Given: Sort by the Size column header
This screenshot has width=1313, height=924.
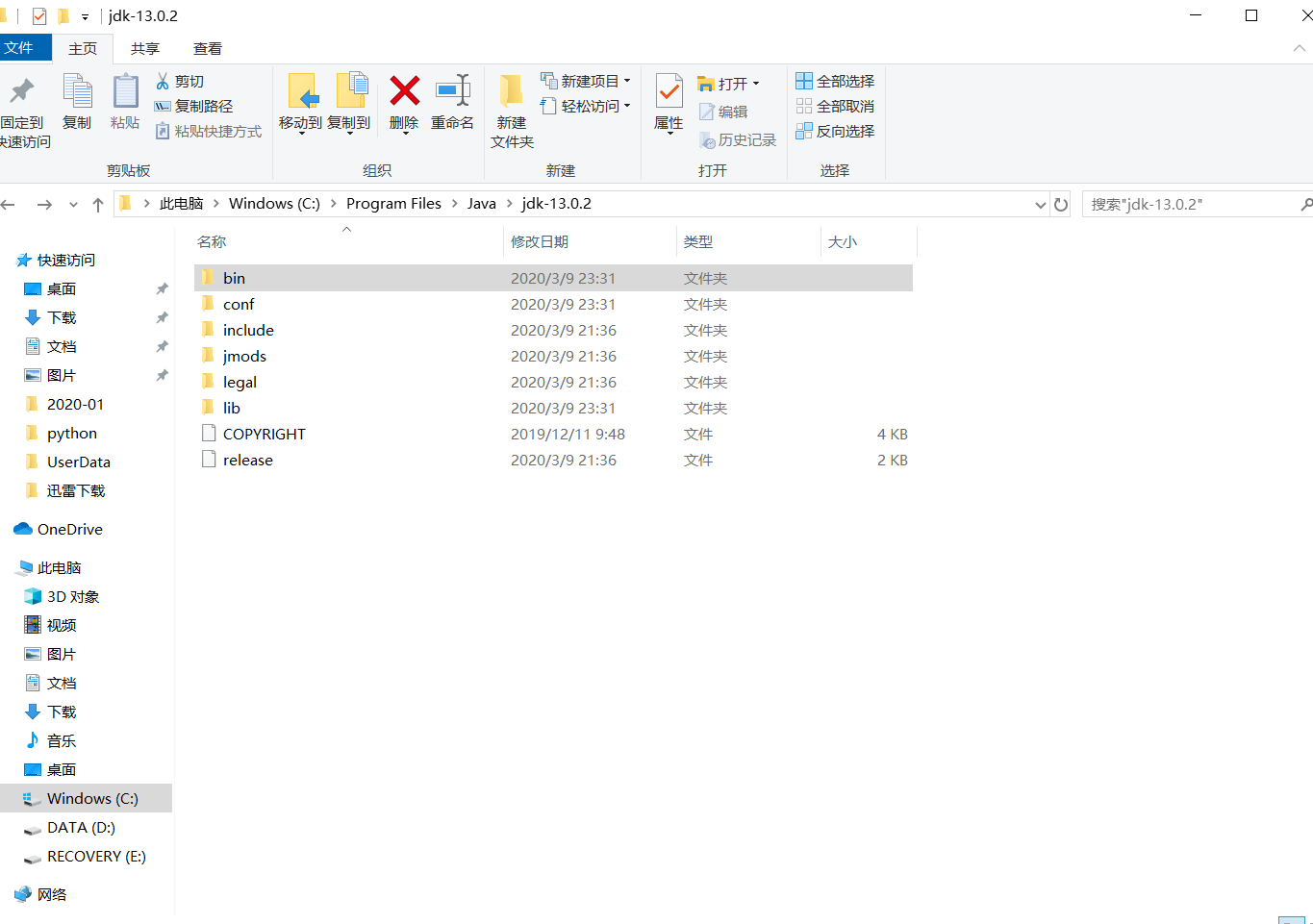Looking at the screenshot, I should [x=869, y=241].
